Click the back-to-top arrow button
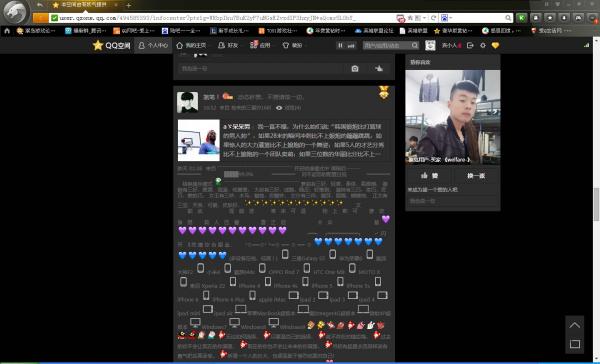Viewport: 600px width, 364px height. tap(575, 325)
